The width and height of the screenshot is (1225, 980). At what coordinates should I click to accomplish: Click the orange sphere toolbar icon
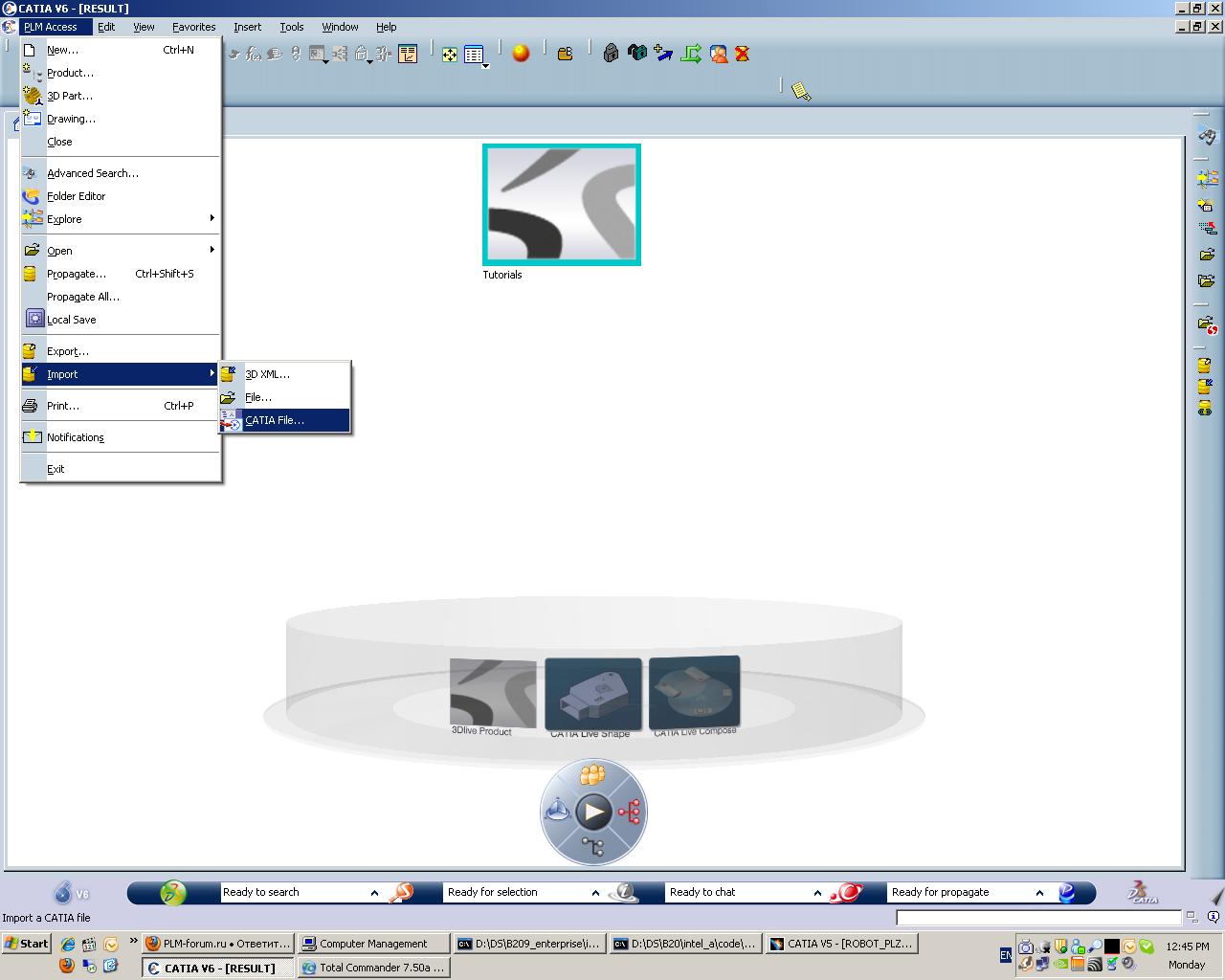(x=522, y=54)
